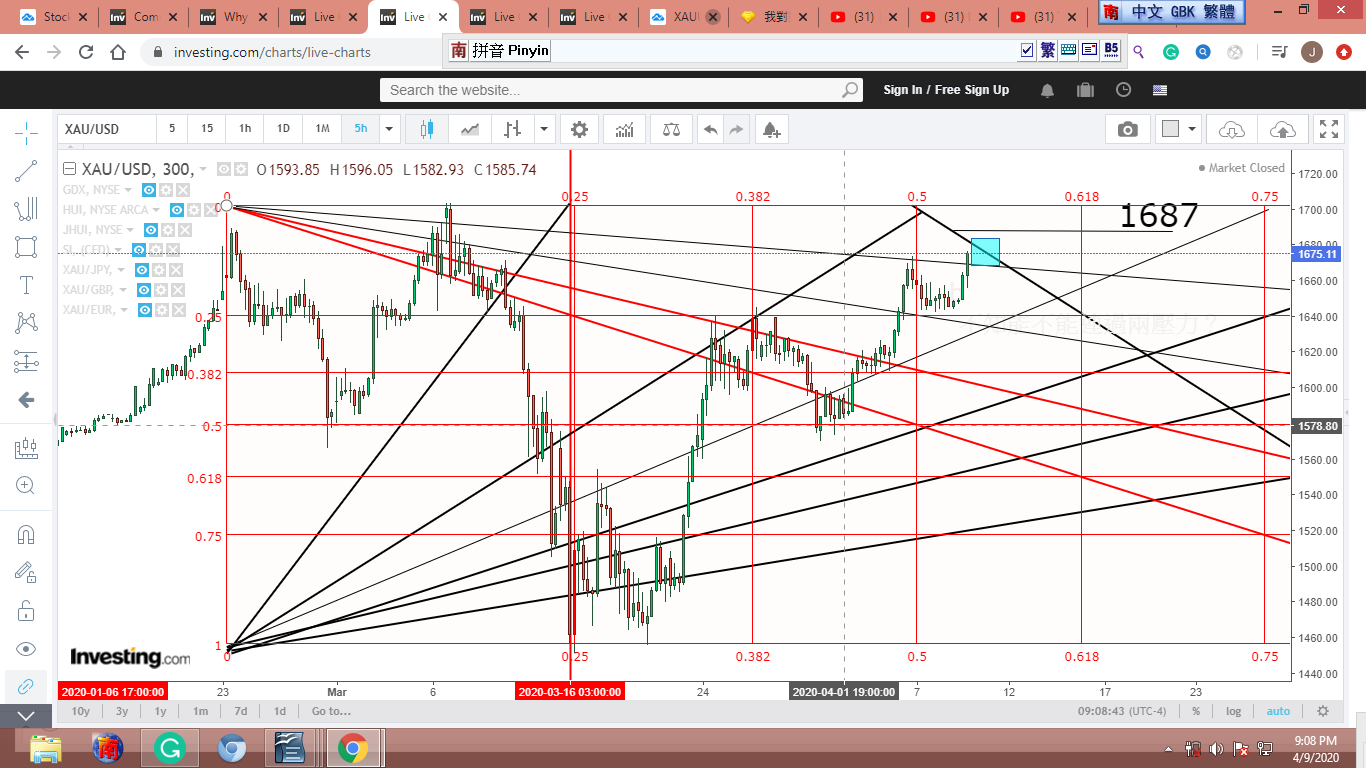This screenshot has height=768, width=1366.
Task: Select the crosshair cursor tool
Action: 26,132
